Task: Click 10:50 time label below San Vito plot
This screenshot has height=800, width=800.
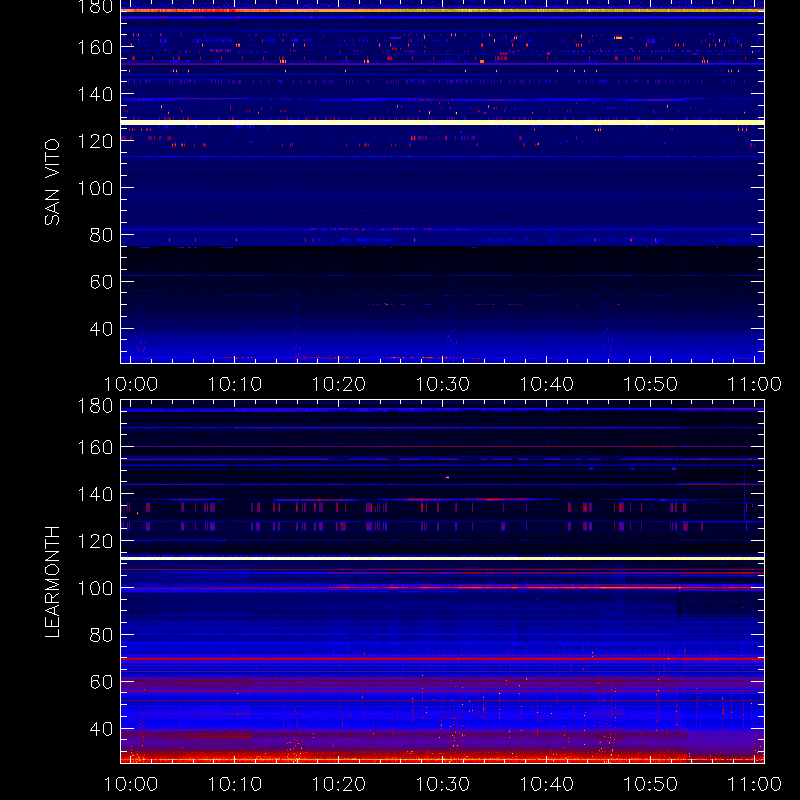Action: [x=651, y=384]
